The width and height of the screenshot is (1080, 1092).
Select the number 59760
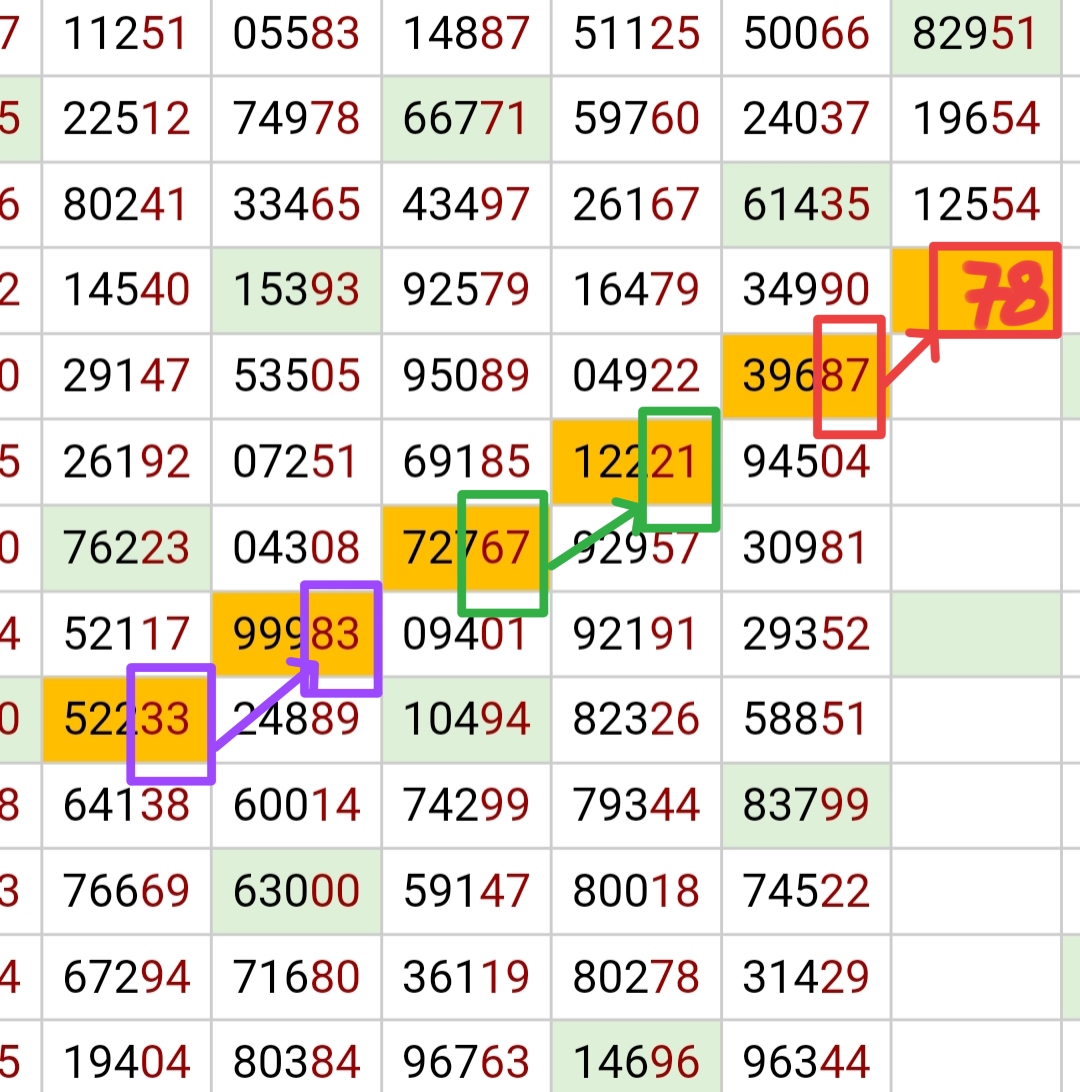(x=636, y=118)
